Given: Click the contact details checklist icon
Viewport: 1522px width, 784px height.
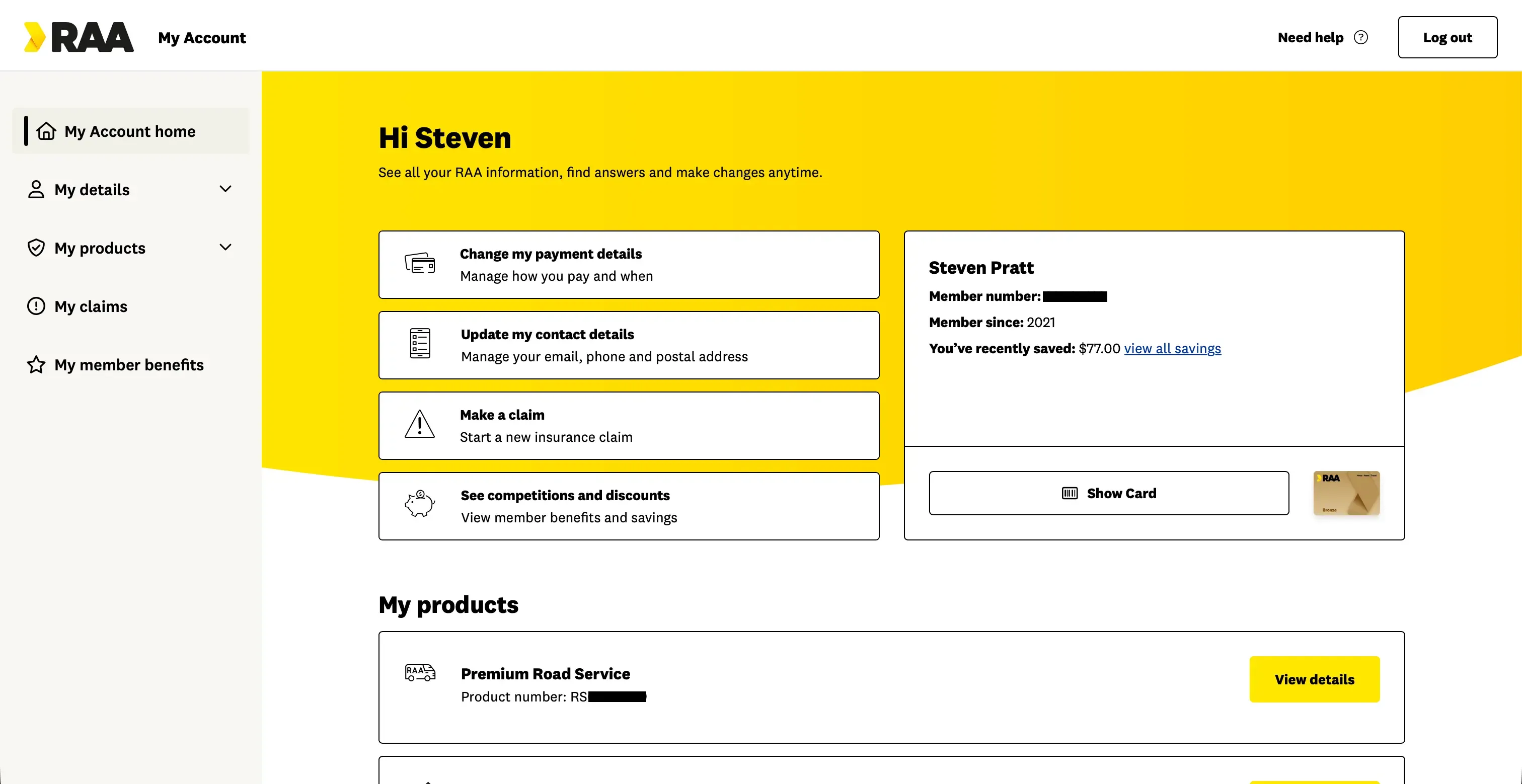Looking at the screenshot, I should coord(420,344).
